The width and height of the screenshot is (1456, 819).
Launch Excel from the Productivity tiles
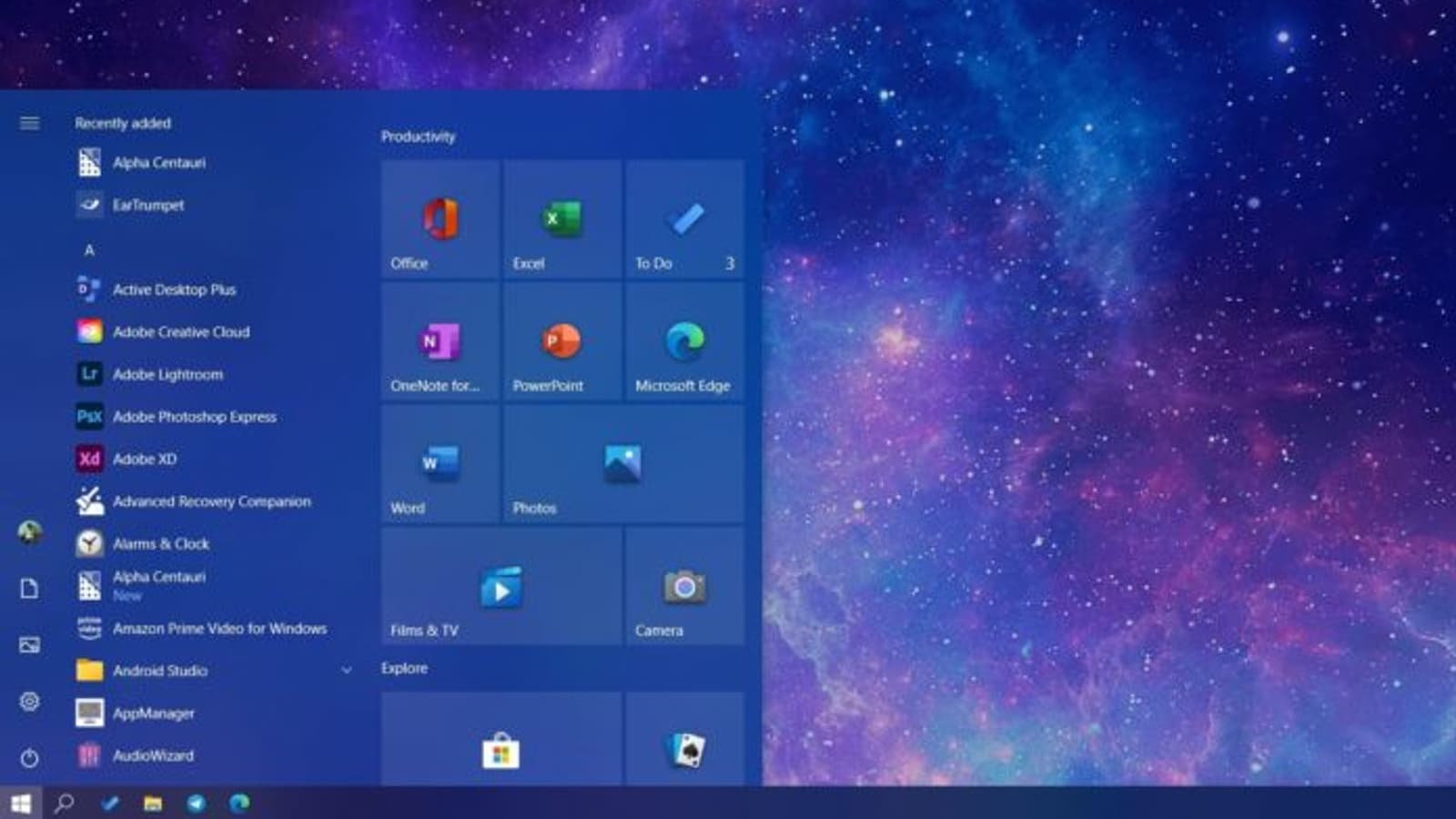tap(562, 219)
